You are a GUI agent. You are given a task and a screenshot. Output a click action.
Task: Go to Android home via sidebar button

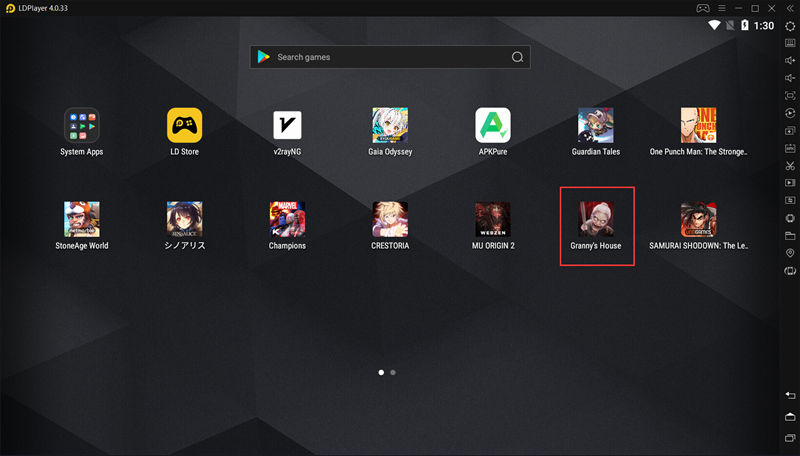(x=790, y=417)
